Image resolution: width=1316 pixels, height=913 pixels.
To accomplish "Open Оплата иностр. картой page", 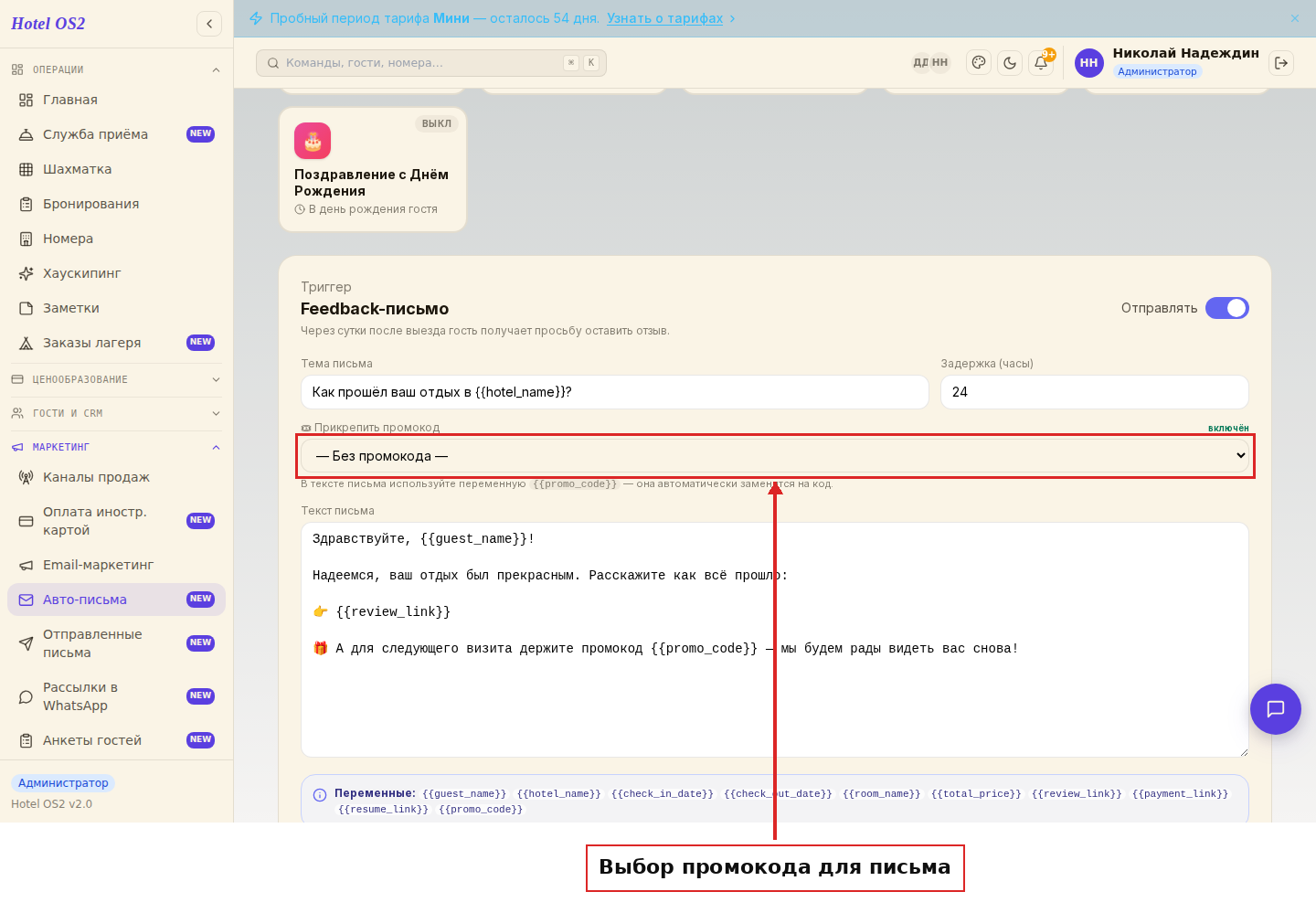I will (x=116, y=521).
